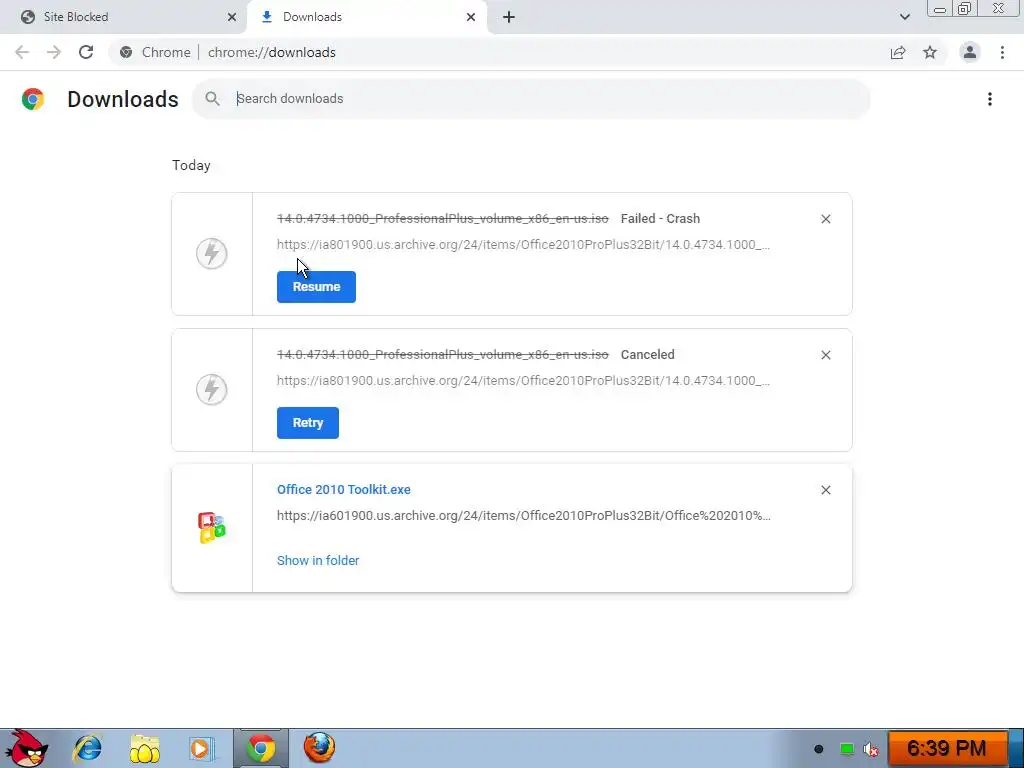This screenshot has height=768, width=1024.
Task: Click the canceled download source URL
Action: click(x=523, y=380)
